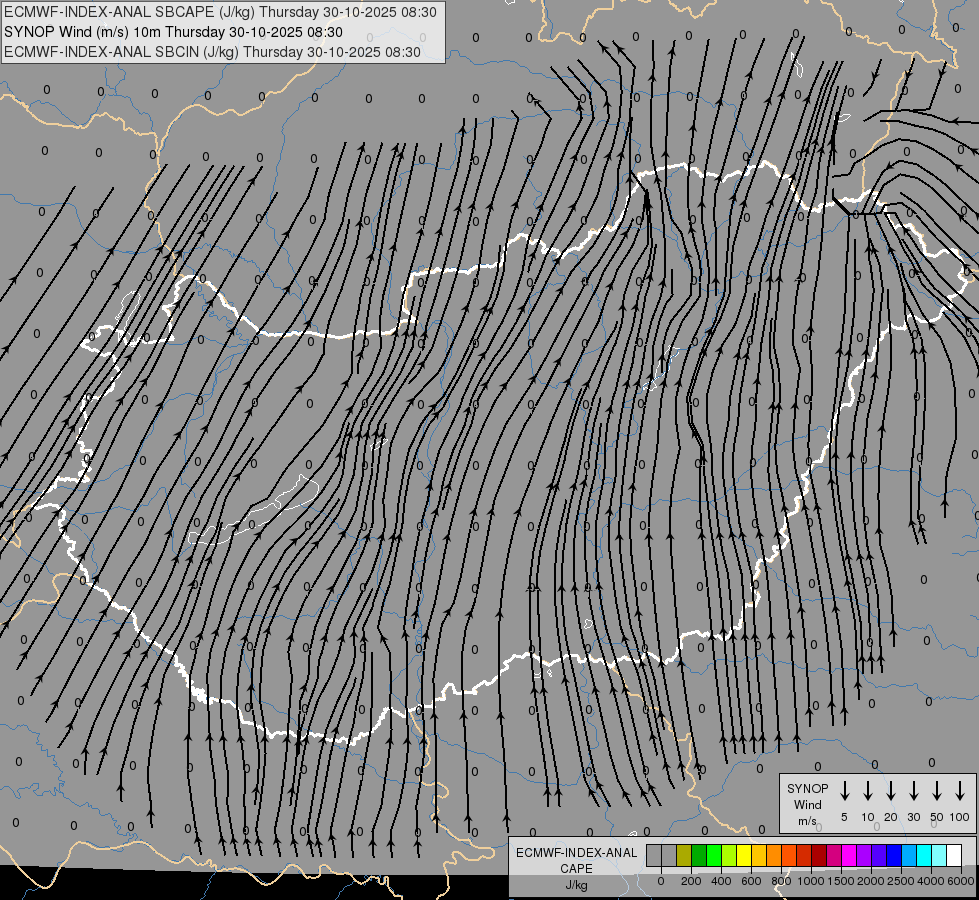Click the '1000' tick label on CAPE scale
979x900 pixels.
[811, 881]
